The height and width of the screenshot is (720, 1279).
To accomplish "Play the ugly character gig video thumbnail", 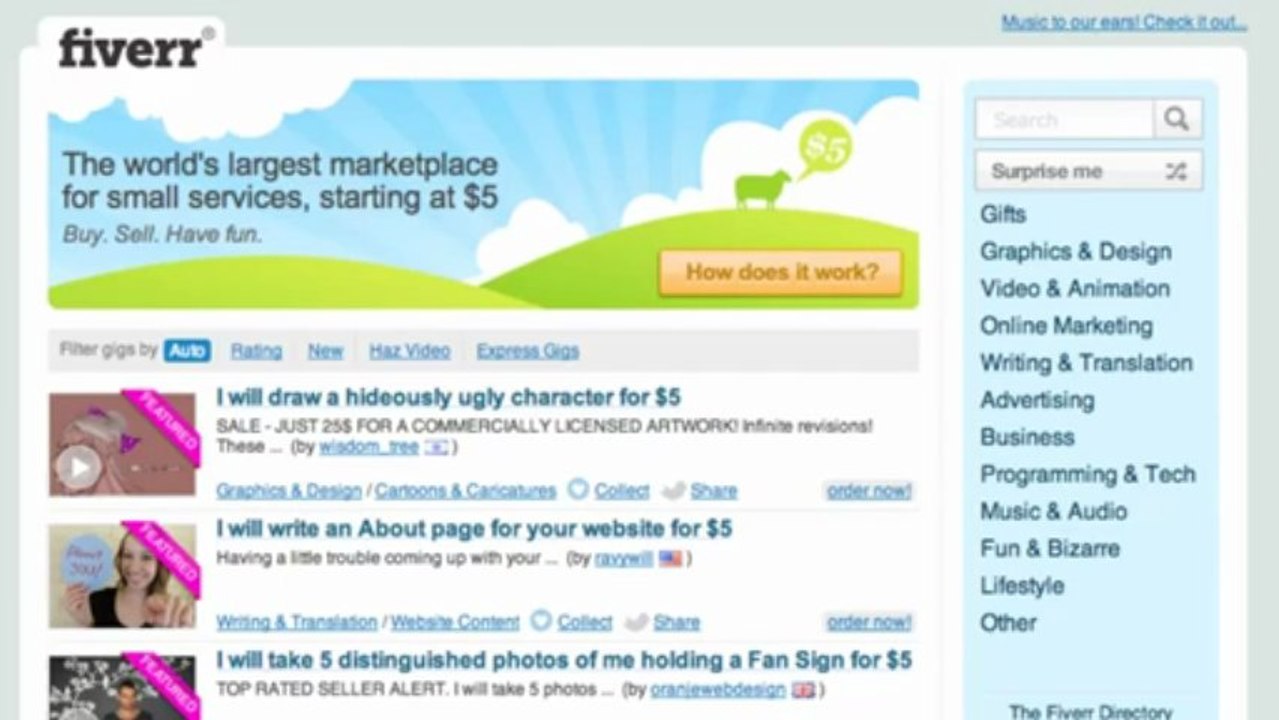I will pos(78,466).
